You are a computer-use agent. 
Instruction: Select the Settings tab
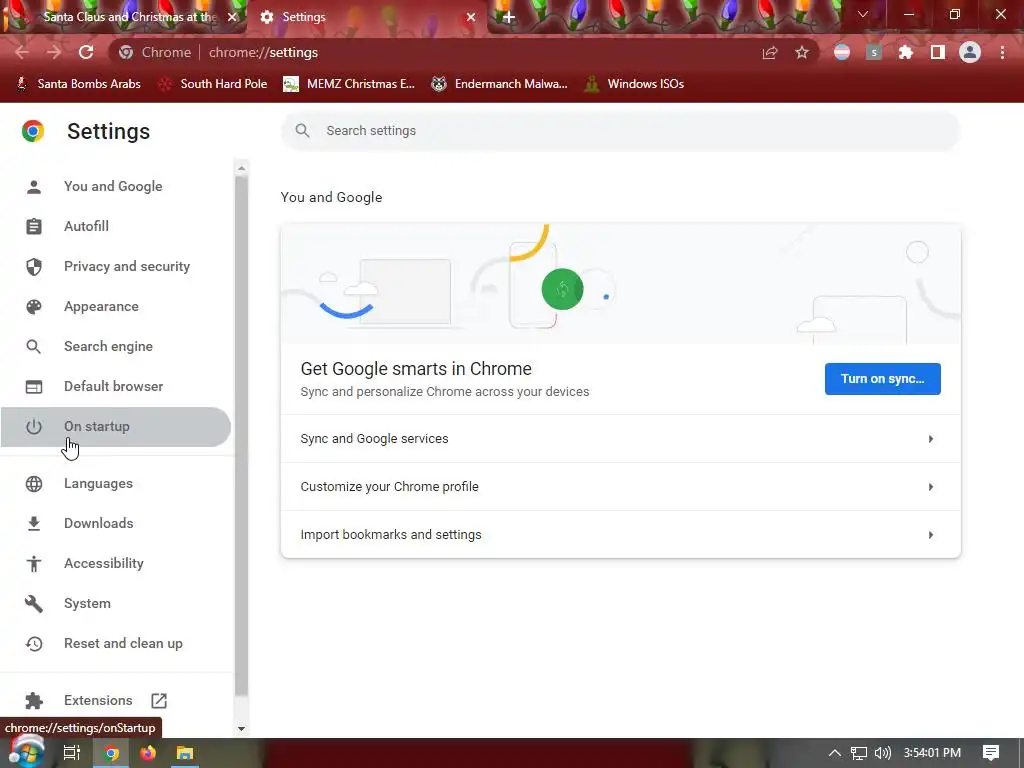coord(366,17)
